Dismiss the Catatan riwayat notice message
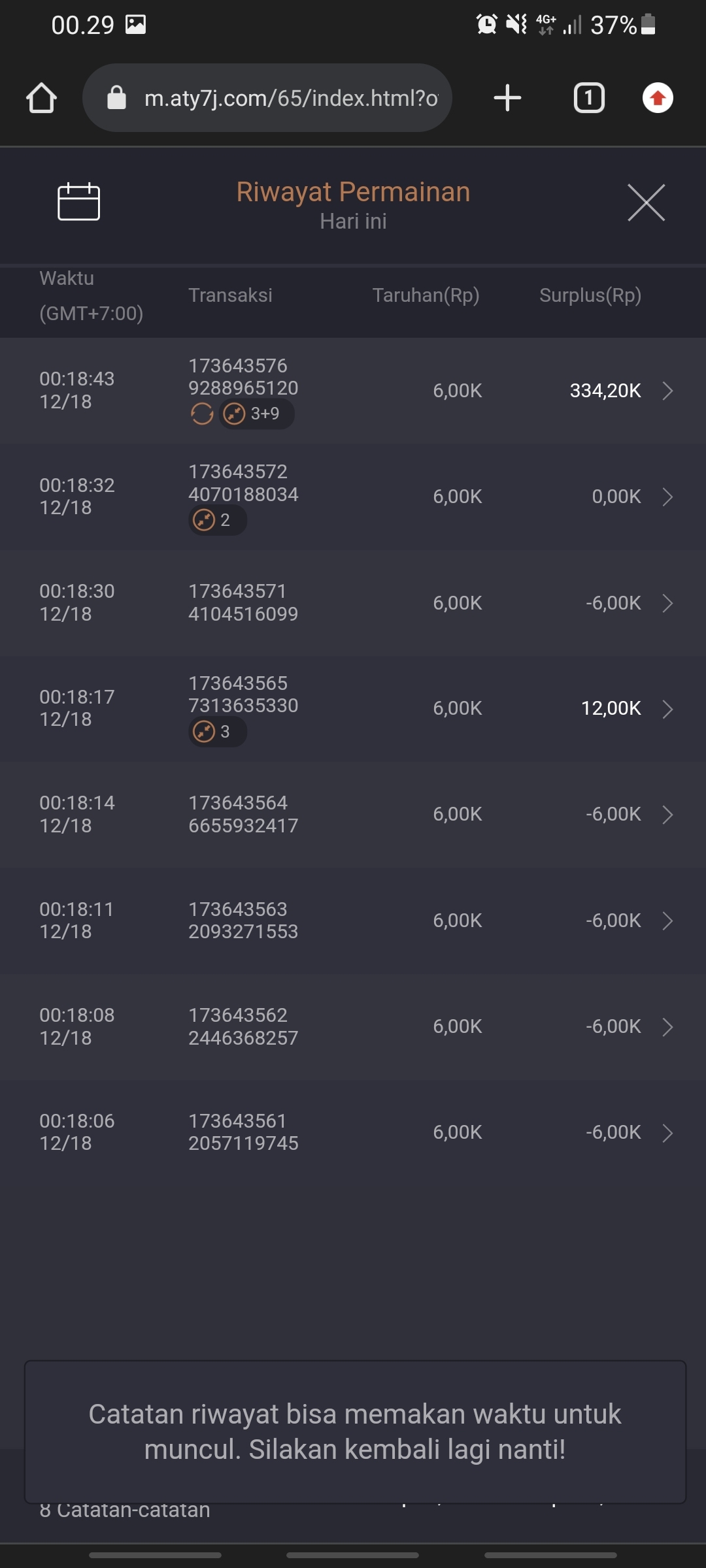 (355, 1432)
